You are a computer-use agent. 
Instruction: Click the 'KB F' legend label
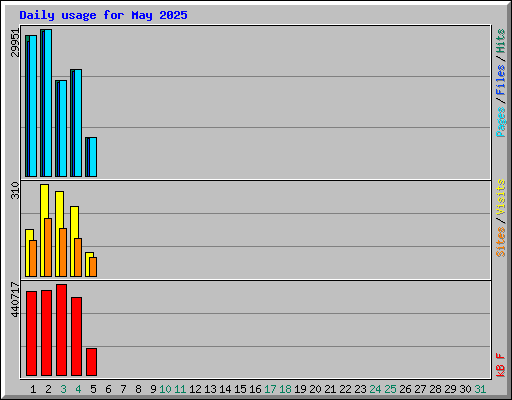[x=501, y=365]
